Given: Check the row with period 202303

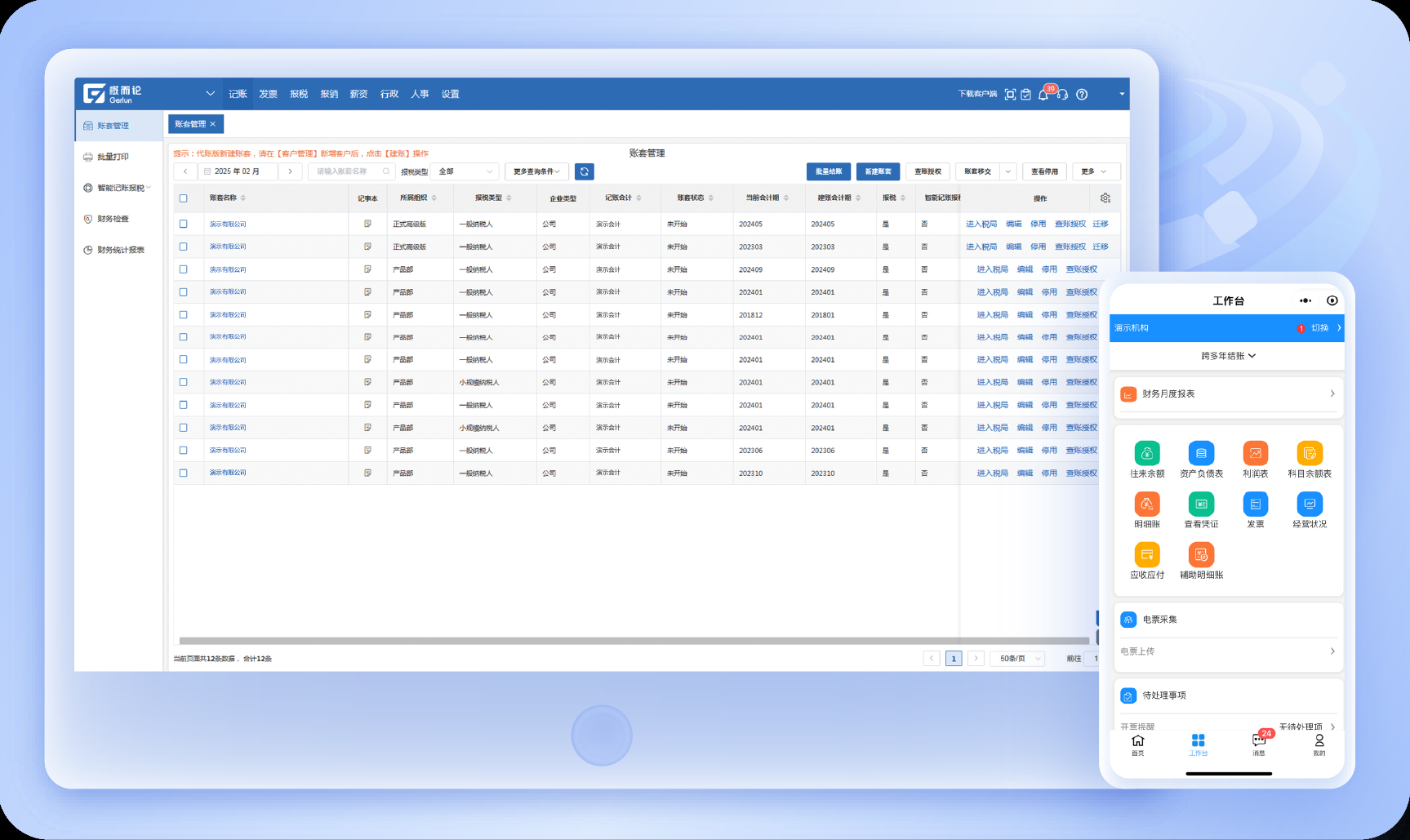Looking at the screenshot, I should (x=184, y=247).
